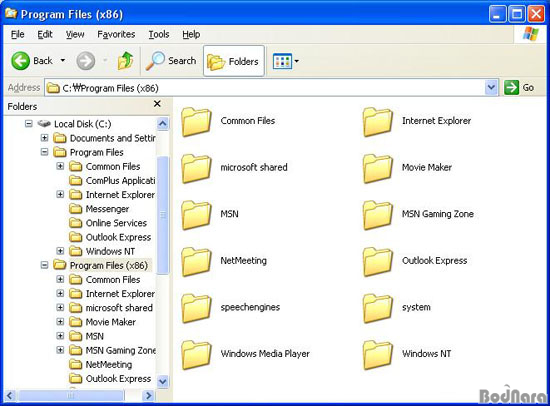Open the File menu
The width and height of the screenshot is (550, 406).
(18, 34)
